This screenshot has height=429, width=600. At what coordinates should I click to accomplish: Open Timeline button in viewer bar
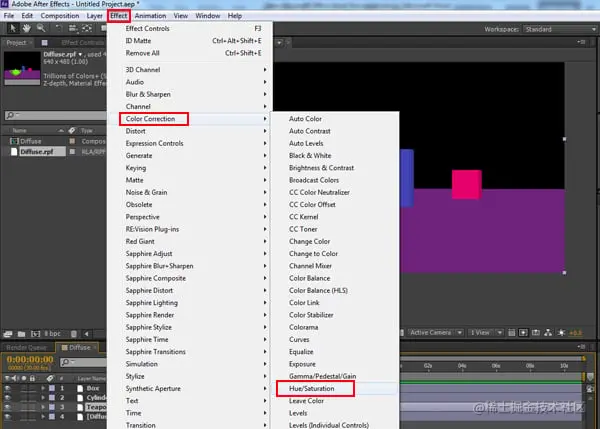[536, 333]
